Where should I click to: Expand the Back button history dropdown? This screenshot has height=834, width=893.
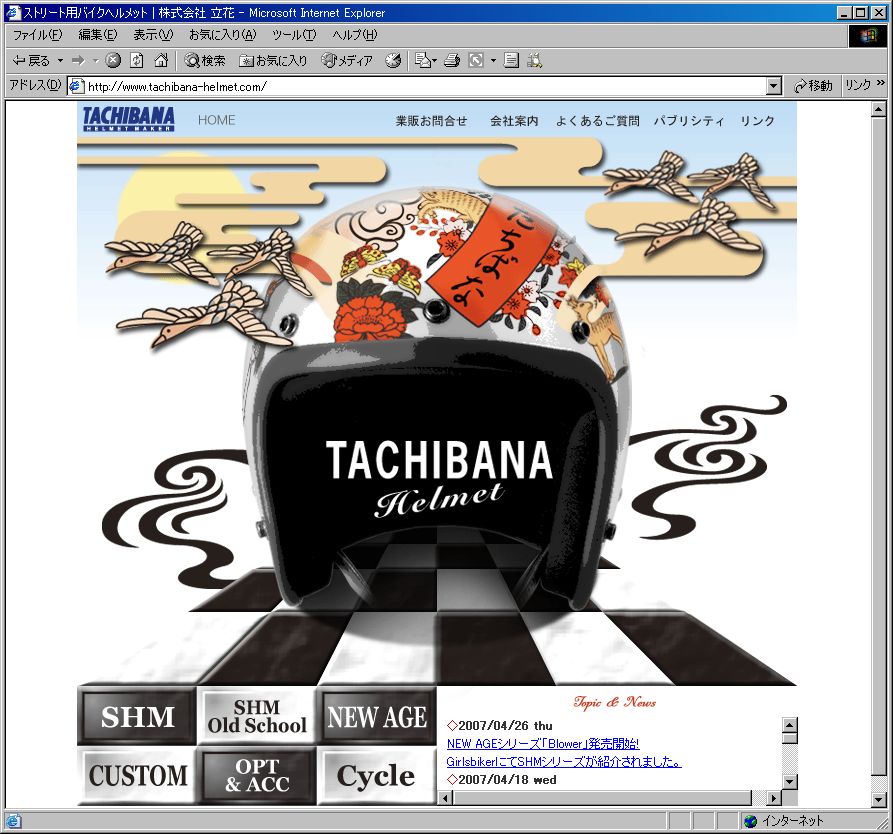pyautogui.click(x=60, y=60)
